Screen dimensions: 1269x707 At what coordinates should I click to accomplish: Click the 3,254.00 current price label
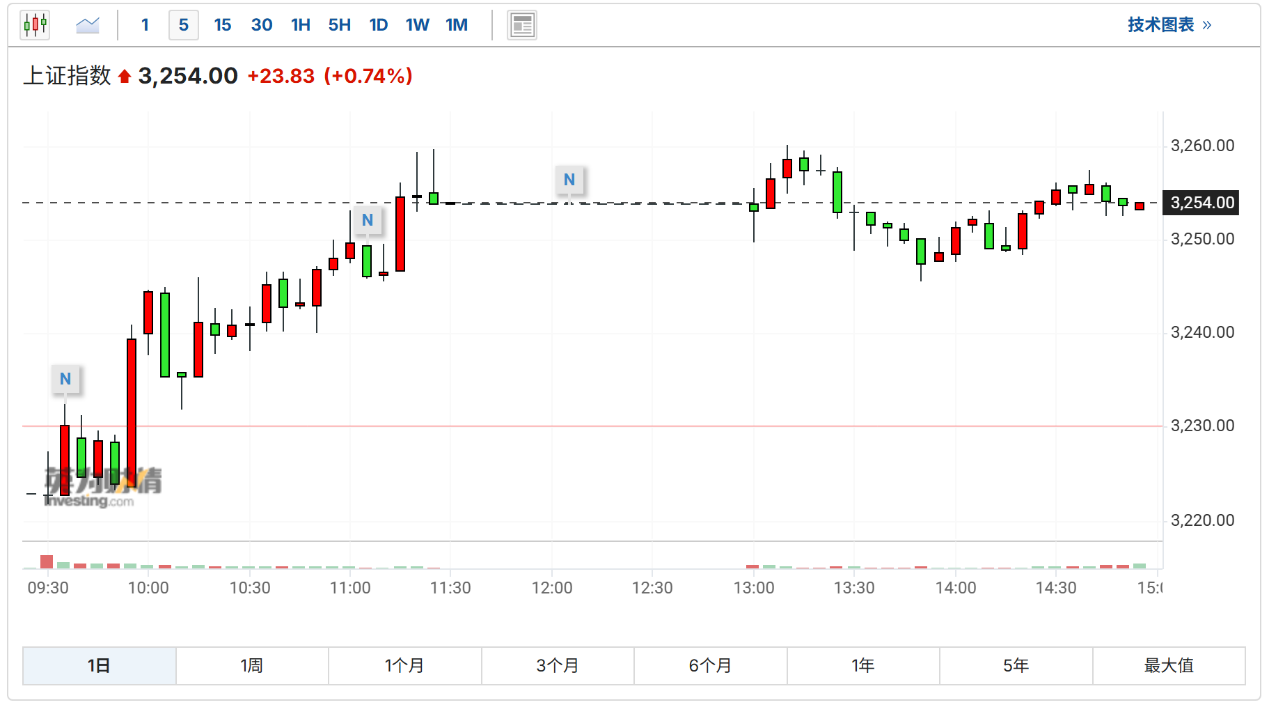click(x=1203, y=203)
